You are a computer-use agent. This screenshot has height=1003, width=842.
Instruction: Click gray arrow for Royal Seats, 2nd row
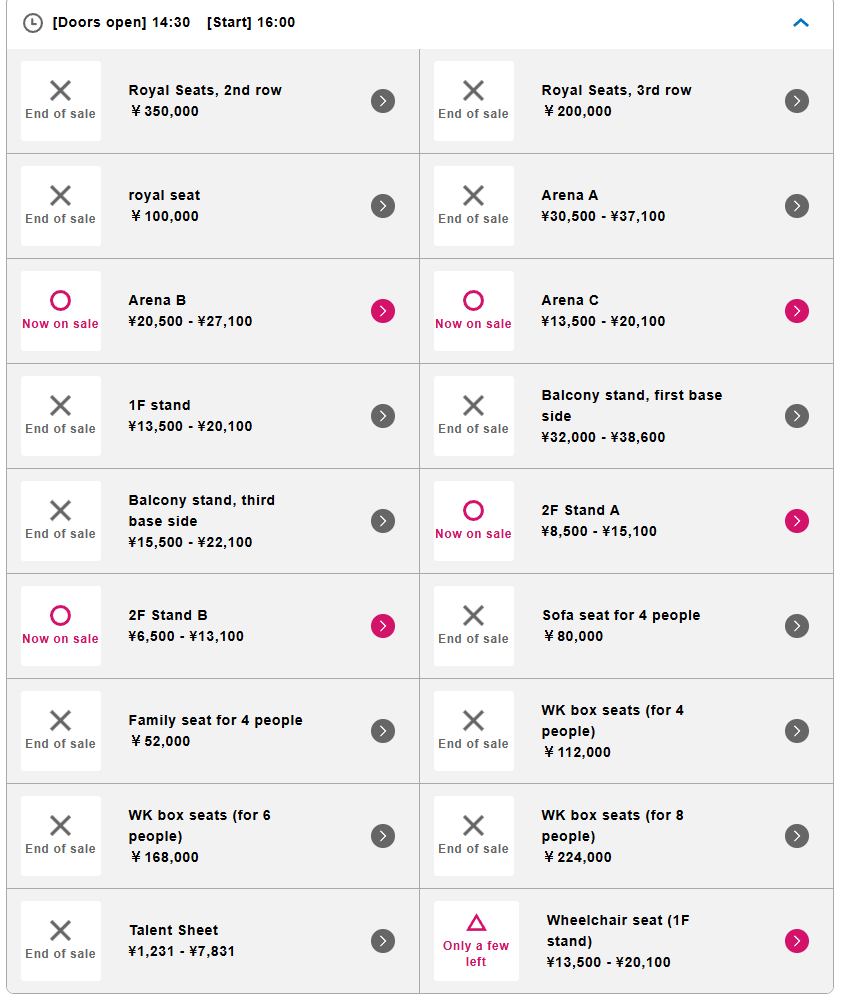coord(383,101)
